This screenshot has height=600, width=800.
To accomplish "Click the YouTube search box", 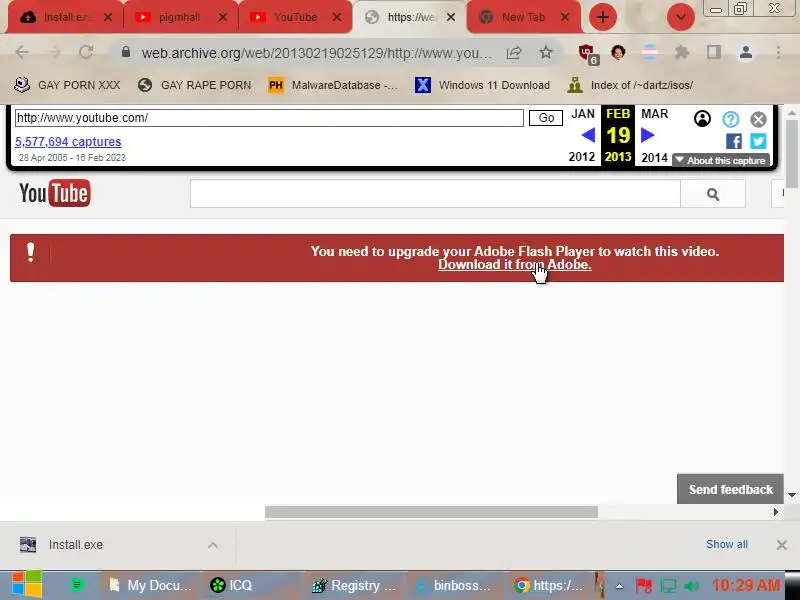I will click(x=435, y=194).
